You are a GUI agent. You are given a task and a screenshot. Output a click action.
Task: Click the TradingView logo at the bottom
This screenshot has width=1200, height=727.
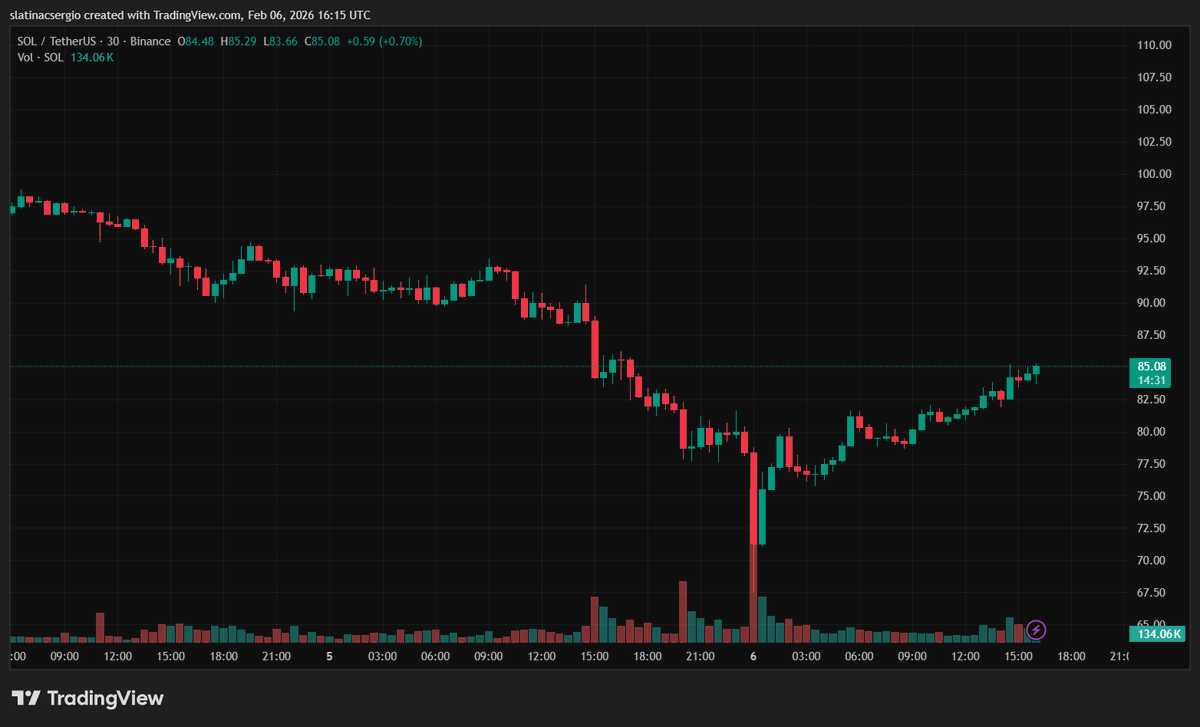(x=88, y=698)
